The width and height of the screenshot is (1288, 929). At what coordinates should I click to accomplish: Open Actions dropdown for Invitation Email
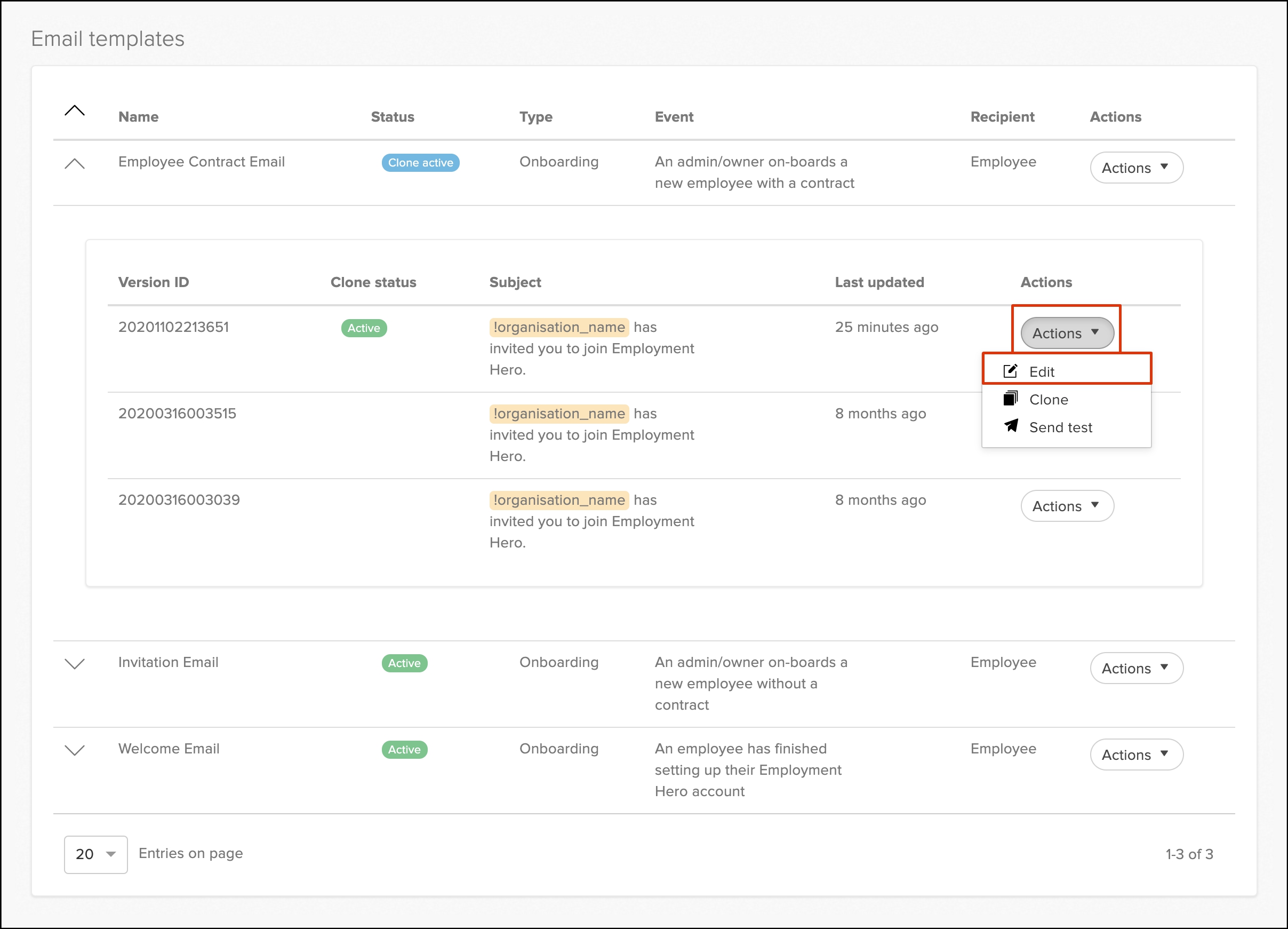(x=1136, y=668)
